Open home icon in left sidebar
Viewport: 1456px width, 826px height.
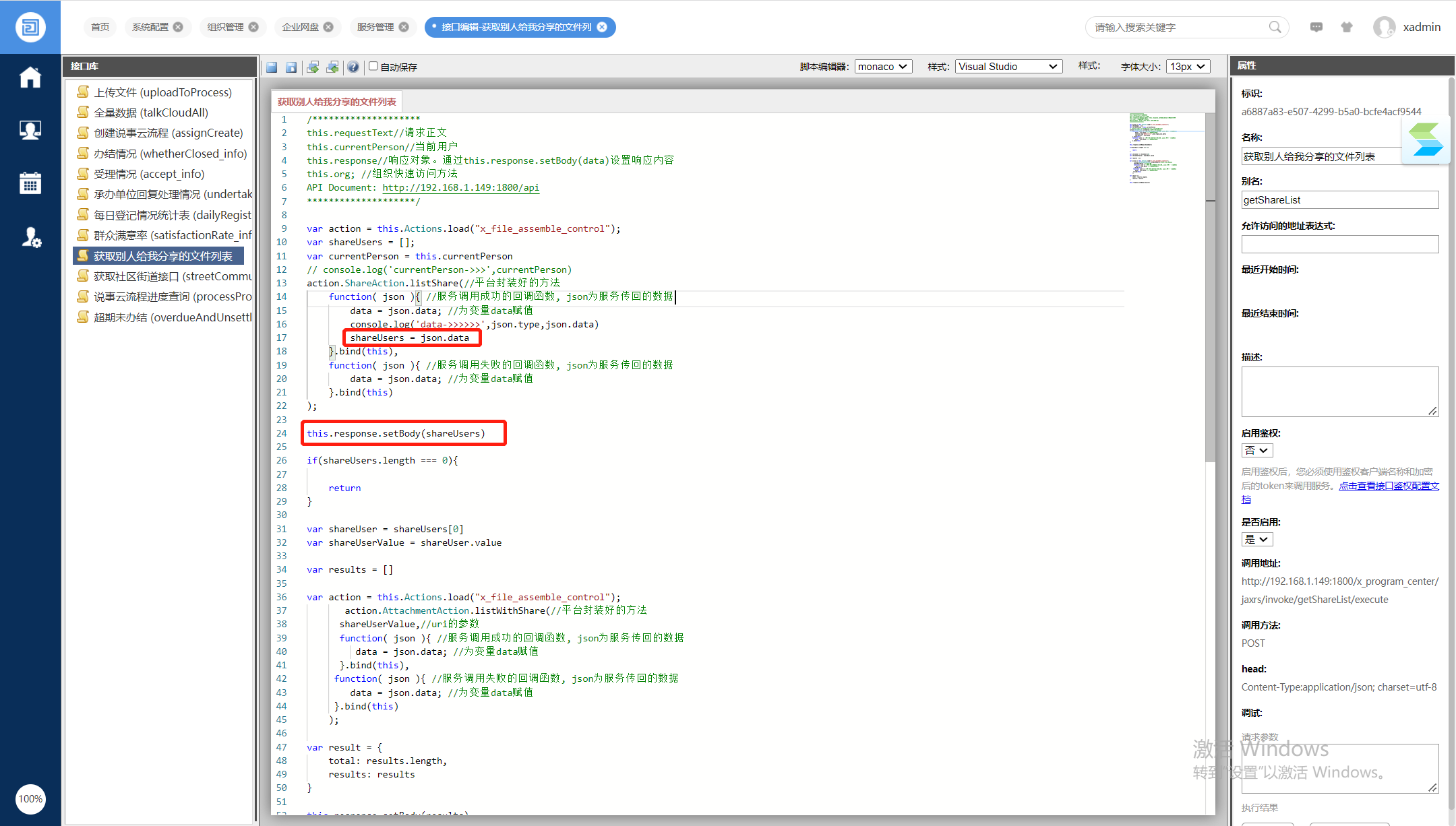pos(30,77)
